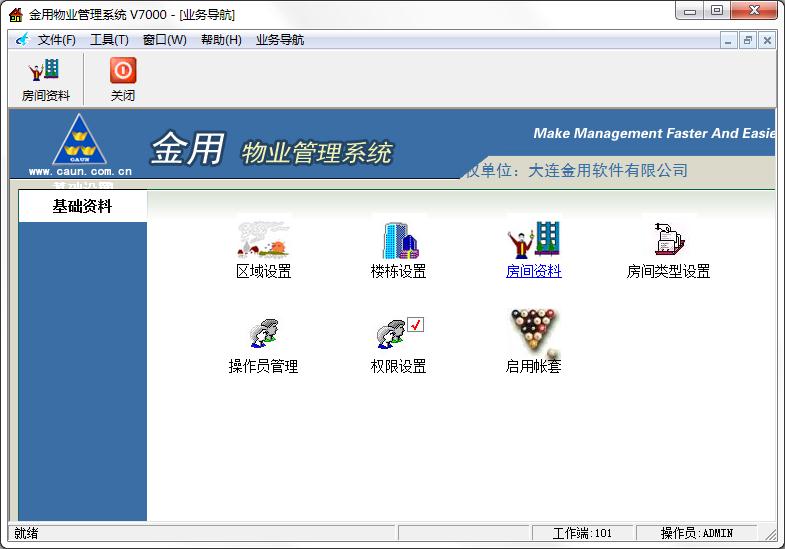Open the 业务导航 menu
Screen dimensions: 785x549
[x=280, y=40]
